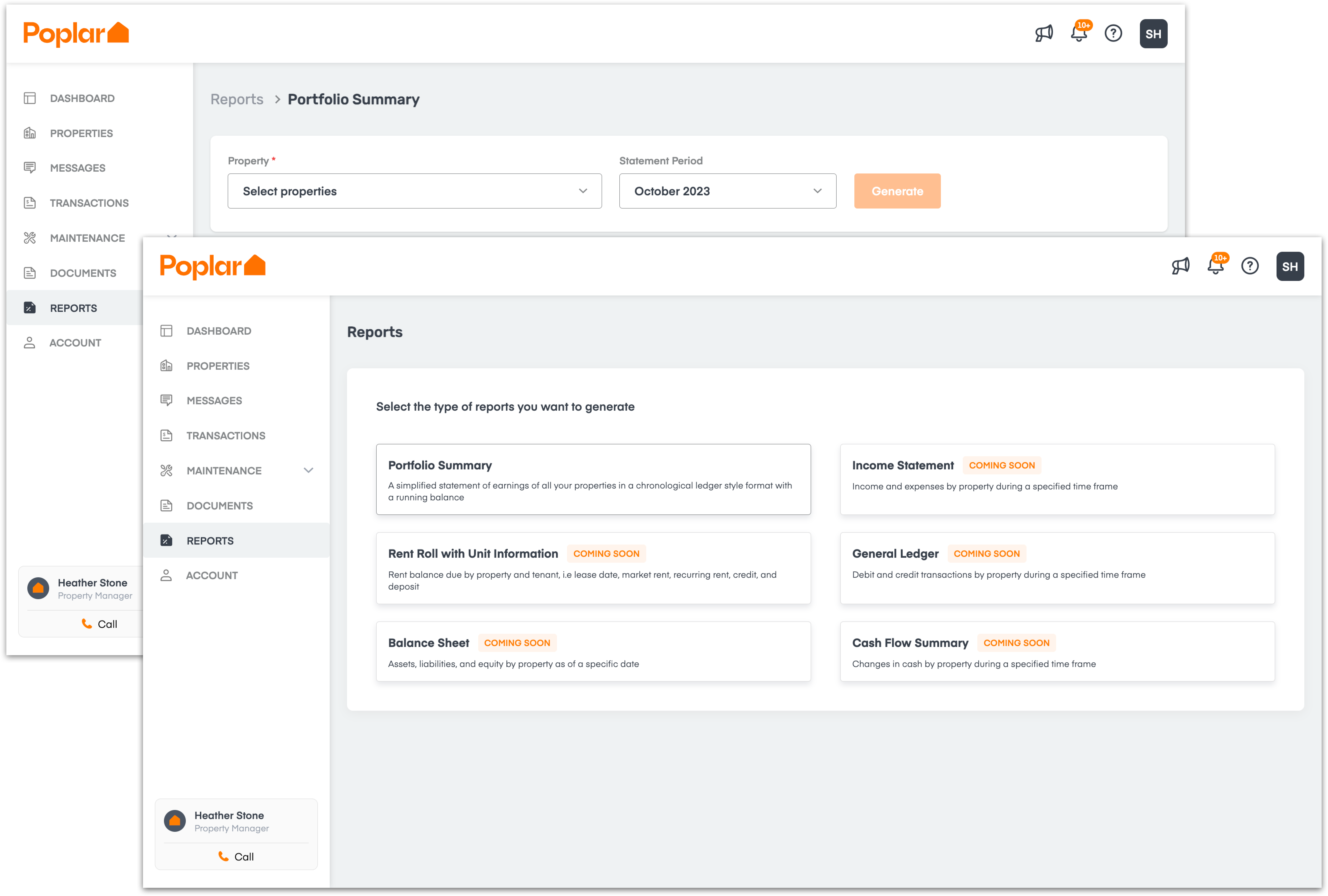This screenshot has width=1328, height=896.
Task: Click Maintenance tools icon in the front sidebar
Action: point(166,470)
